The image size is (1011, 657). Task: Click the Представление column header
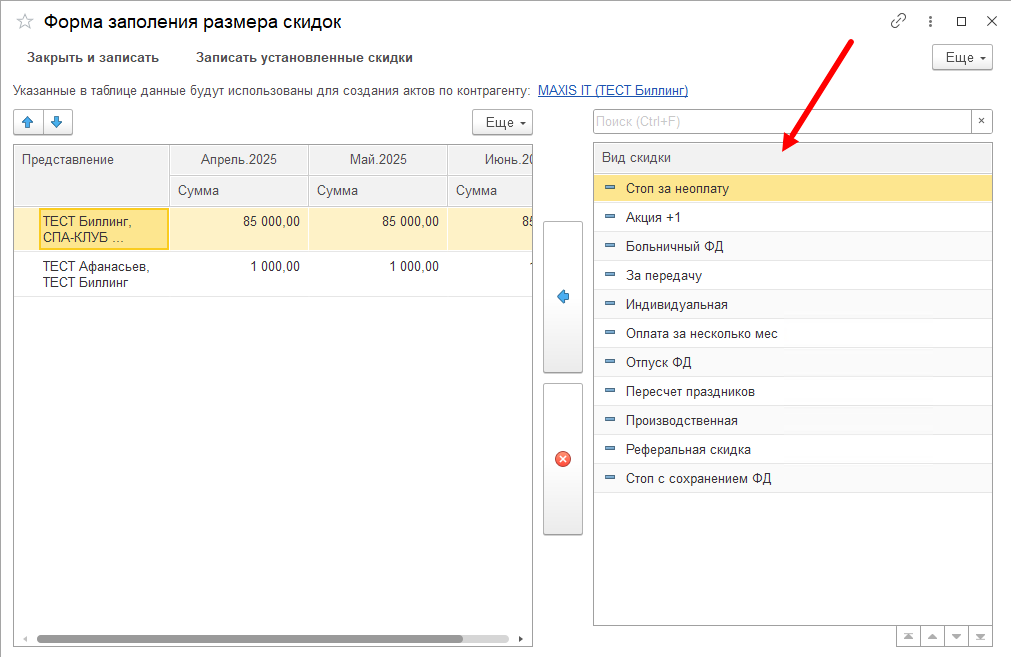tap(92, 175)
